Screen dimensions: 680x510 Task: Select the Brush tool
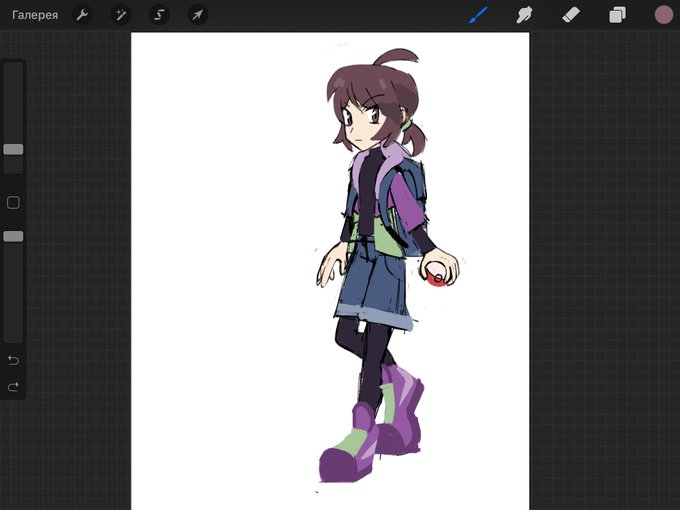478,15
